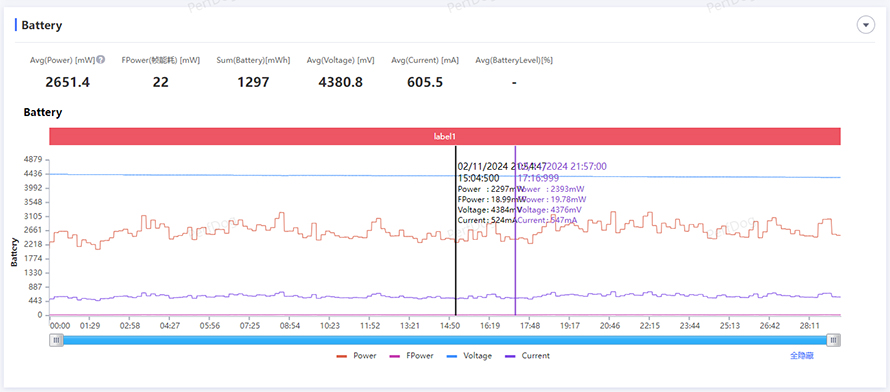Click the Avg(Power) value 2651.4

pyautogui.click(x=67, y=82)
